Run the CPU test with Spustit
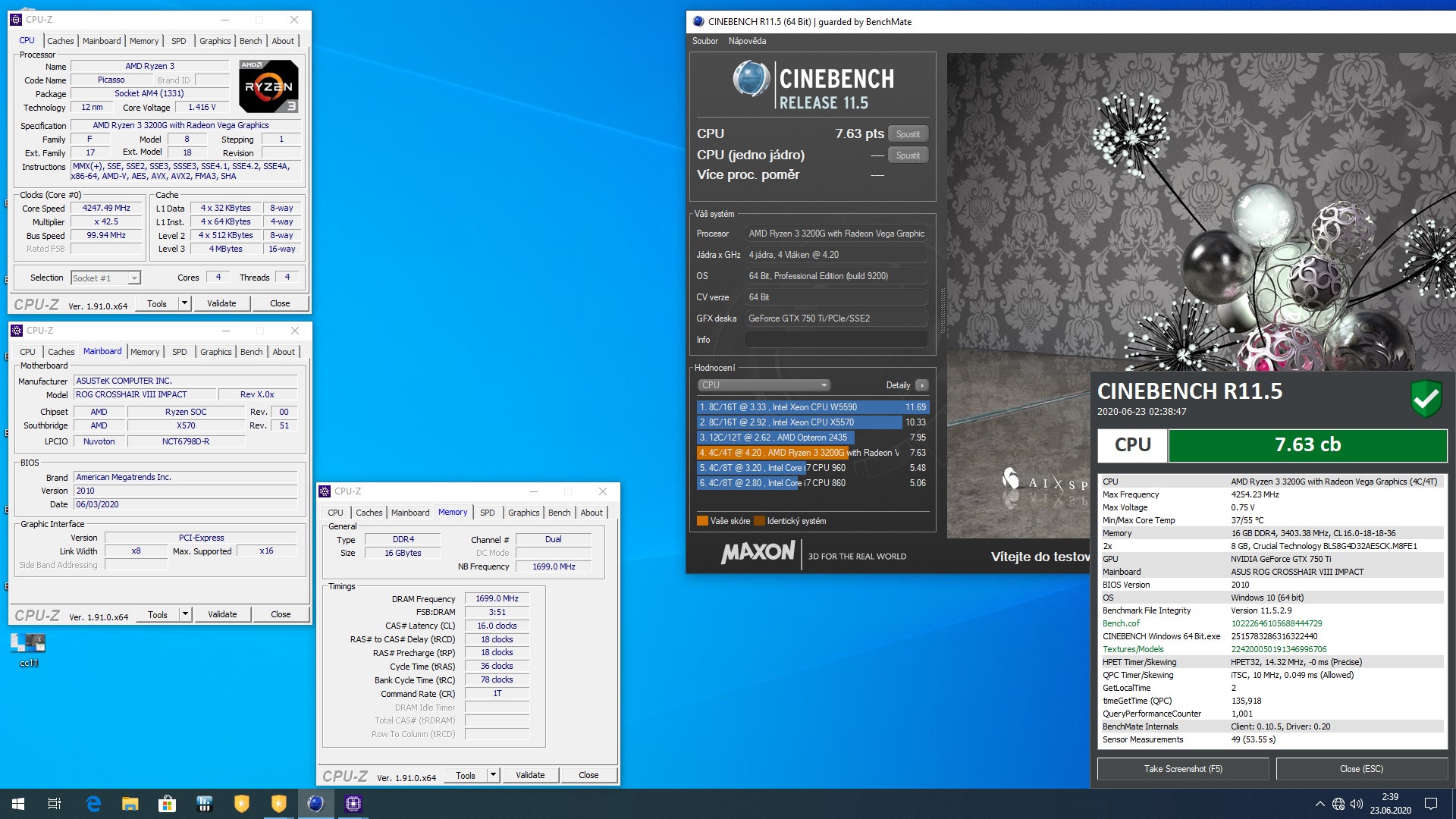Image resolution: width=1456 pixels, height=819 pixels. tap(908, 134)
